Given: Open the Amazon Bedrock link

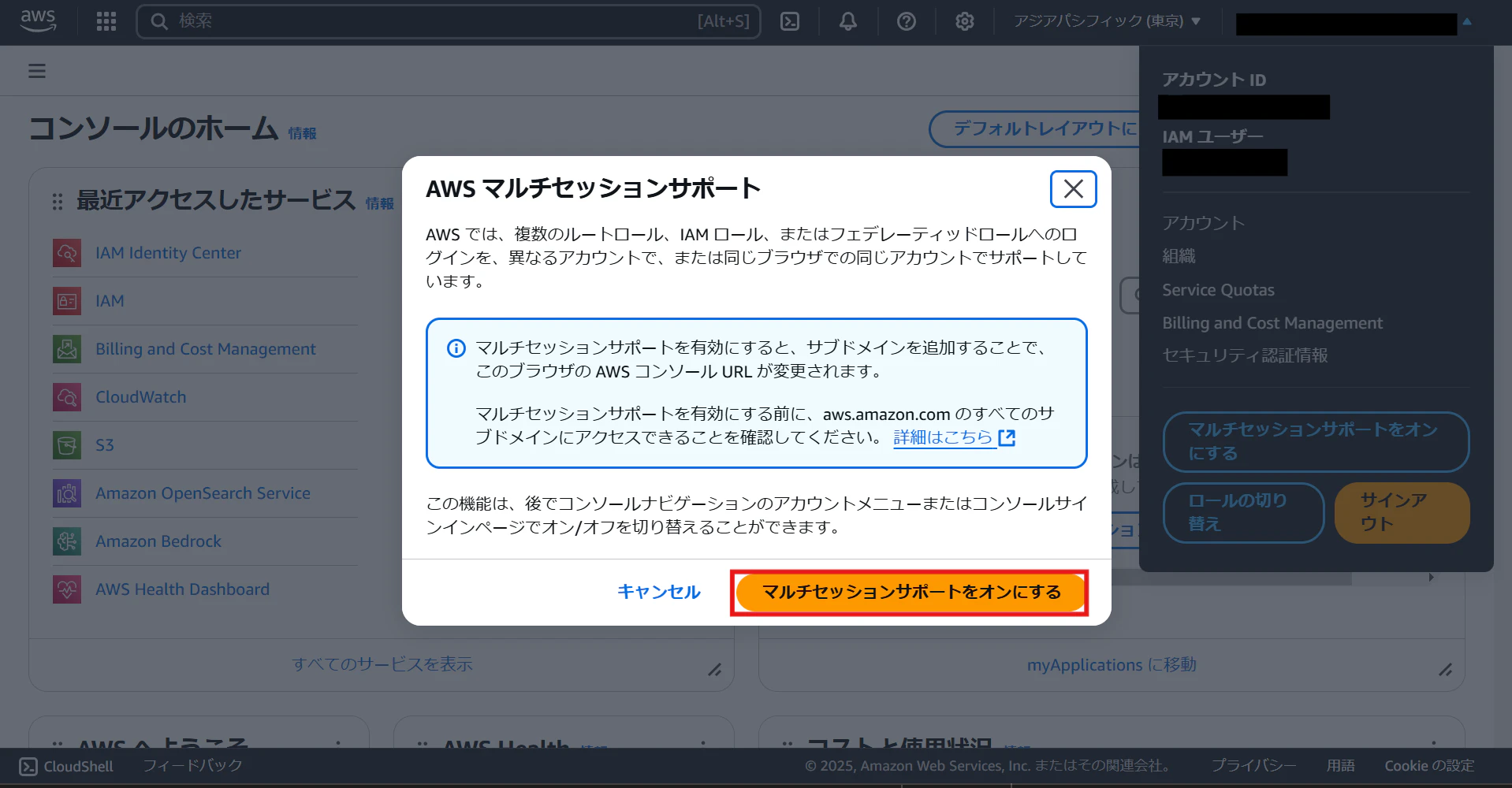Looking at the screenshot, I should tap(158, 541).
